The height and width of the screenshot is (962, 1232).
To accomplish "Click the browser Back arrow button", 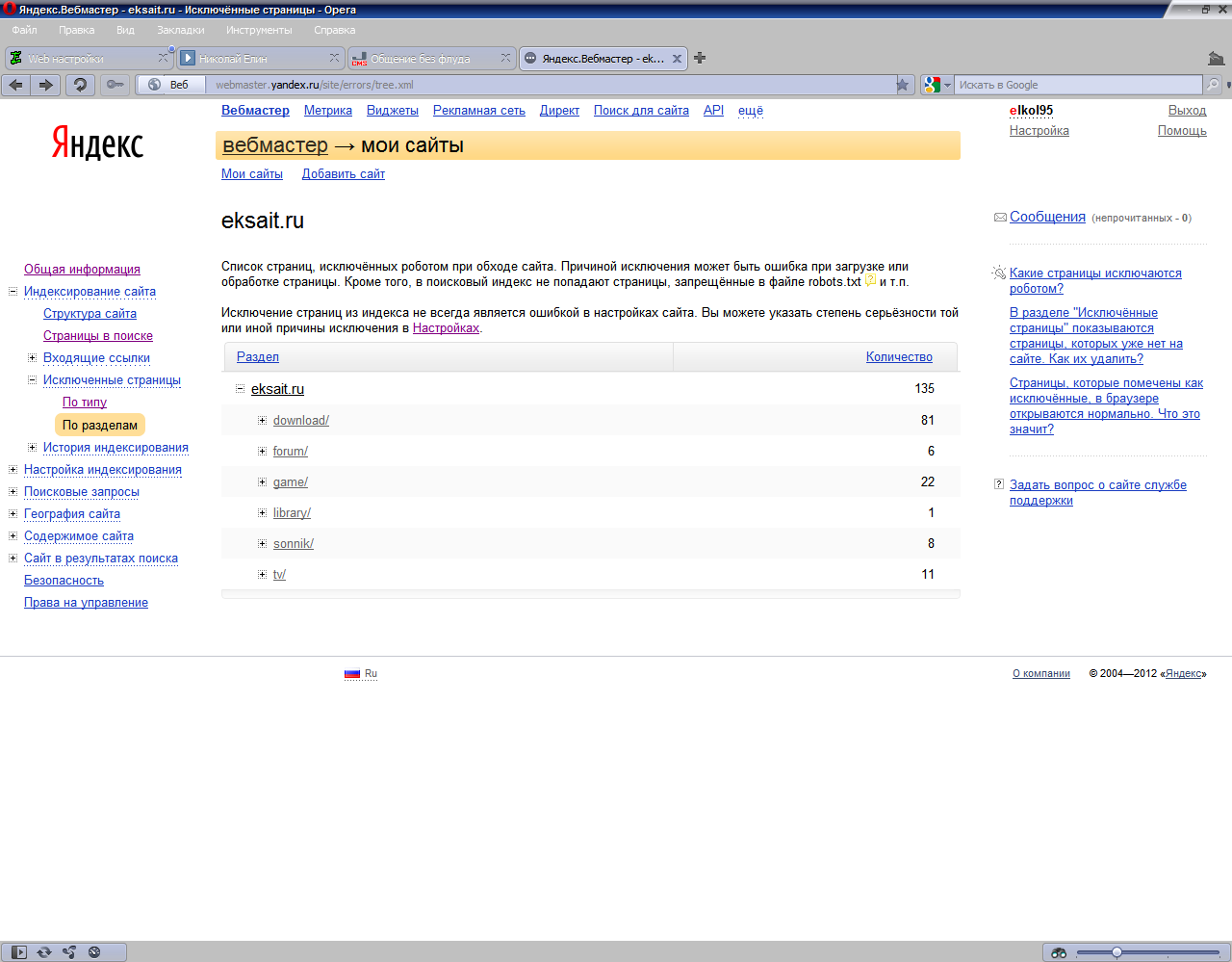I will [x=16, y=85].
